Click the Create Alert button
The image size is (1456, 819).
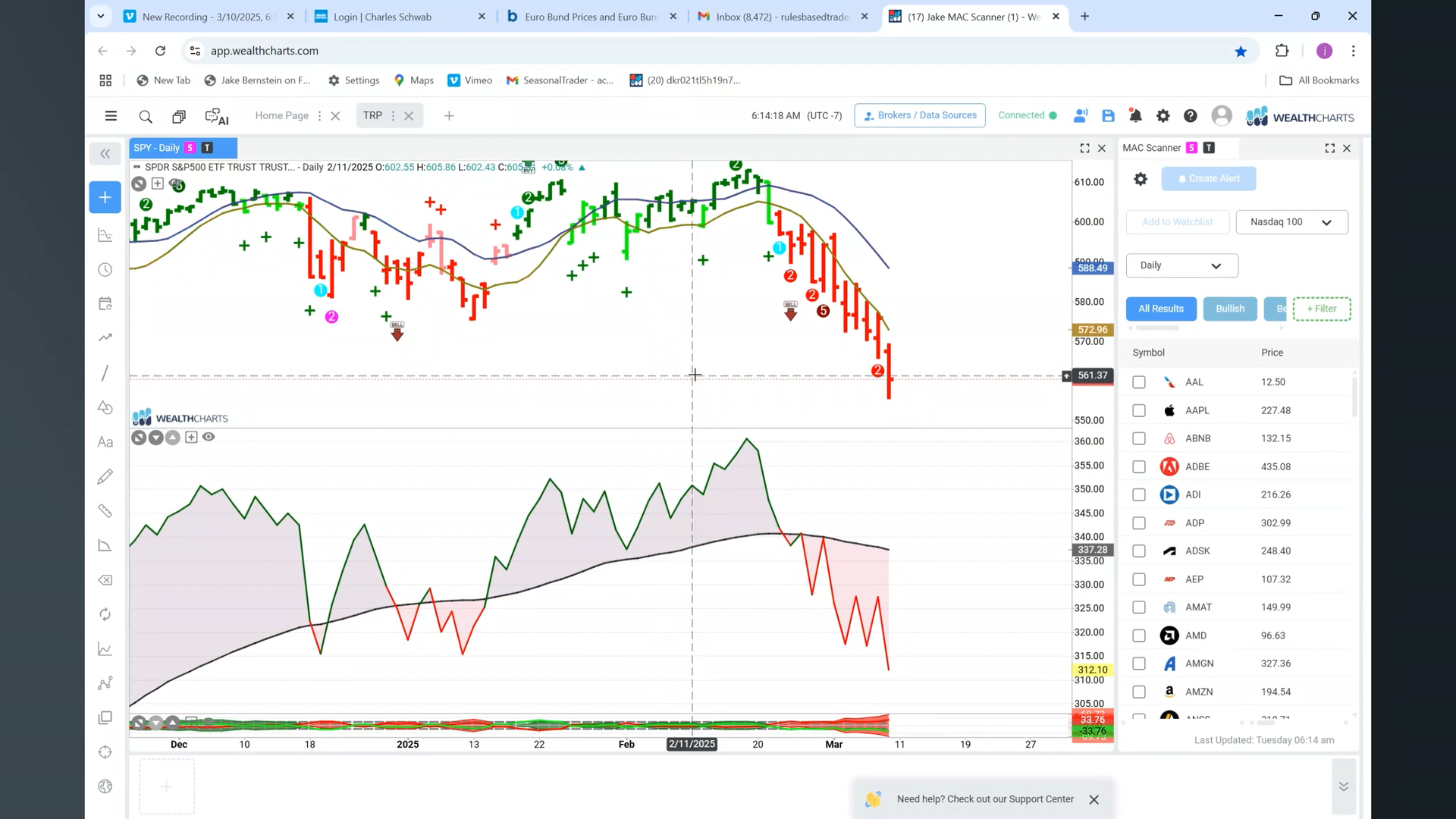(1209, 179)
